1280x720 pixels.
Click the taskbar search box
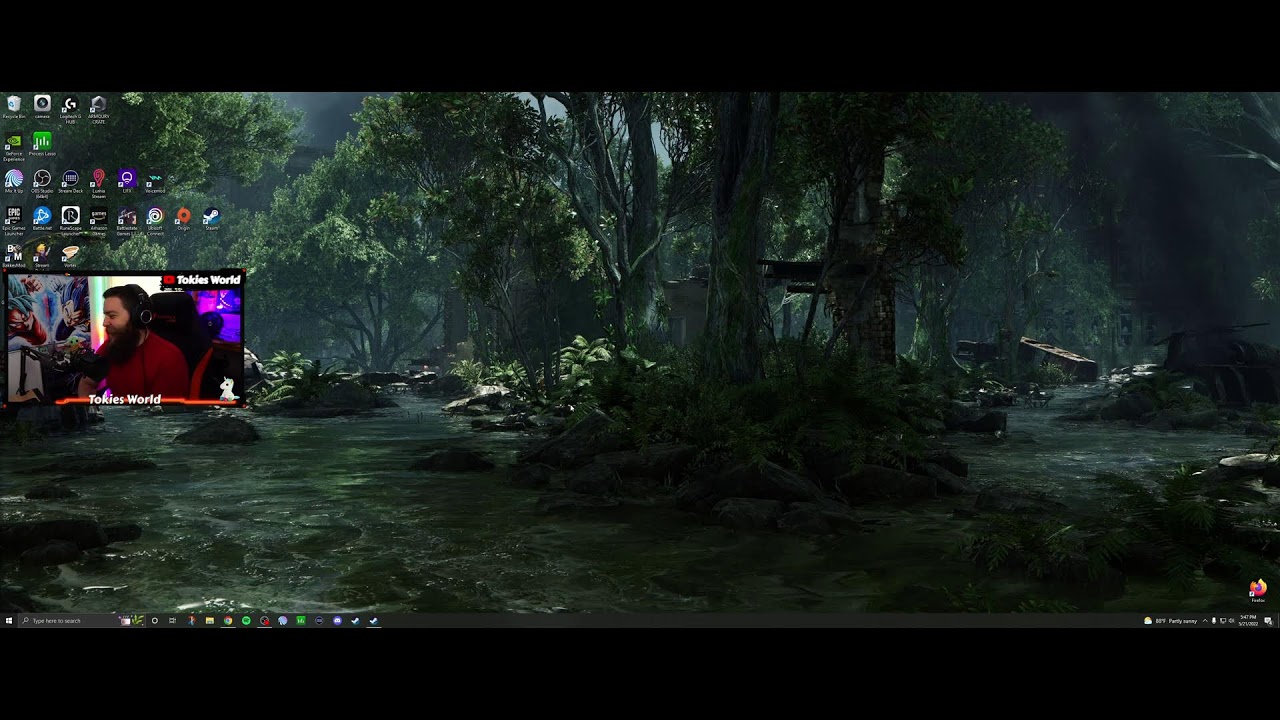(82, 621)
